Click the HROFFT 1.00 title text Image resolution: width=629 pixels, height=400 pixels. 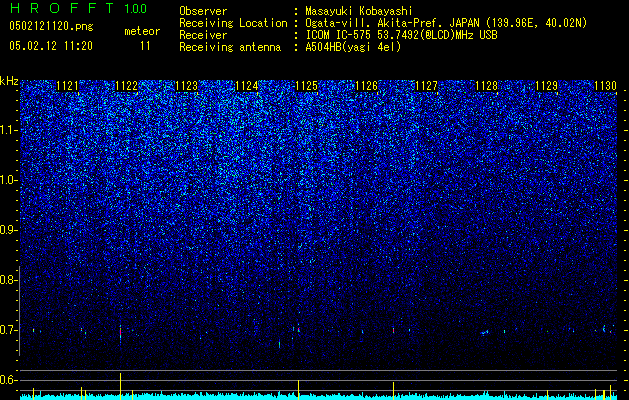(x=78, y=8)
